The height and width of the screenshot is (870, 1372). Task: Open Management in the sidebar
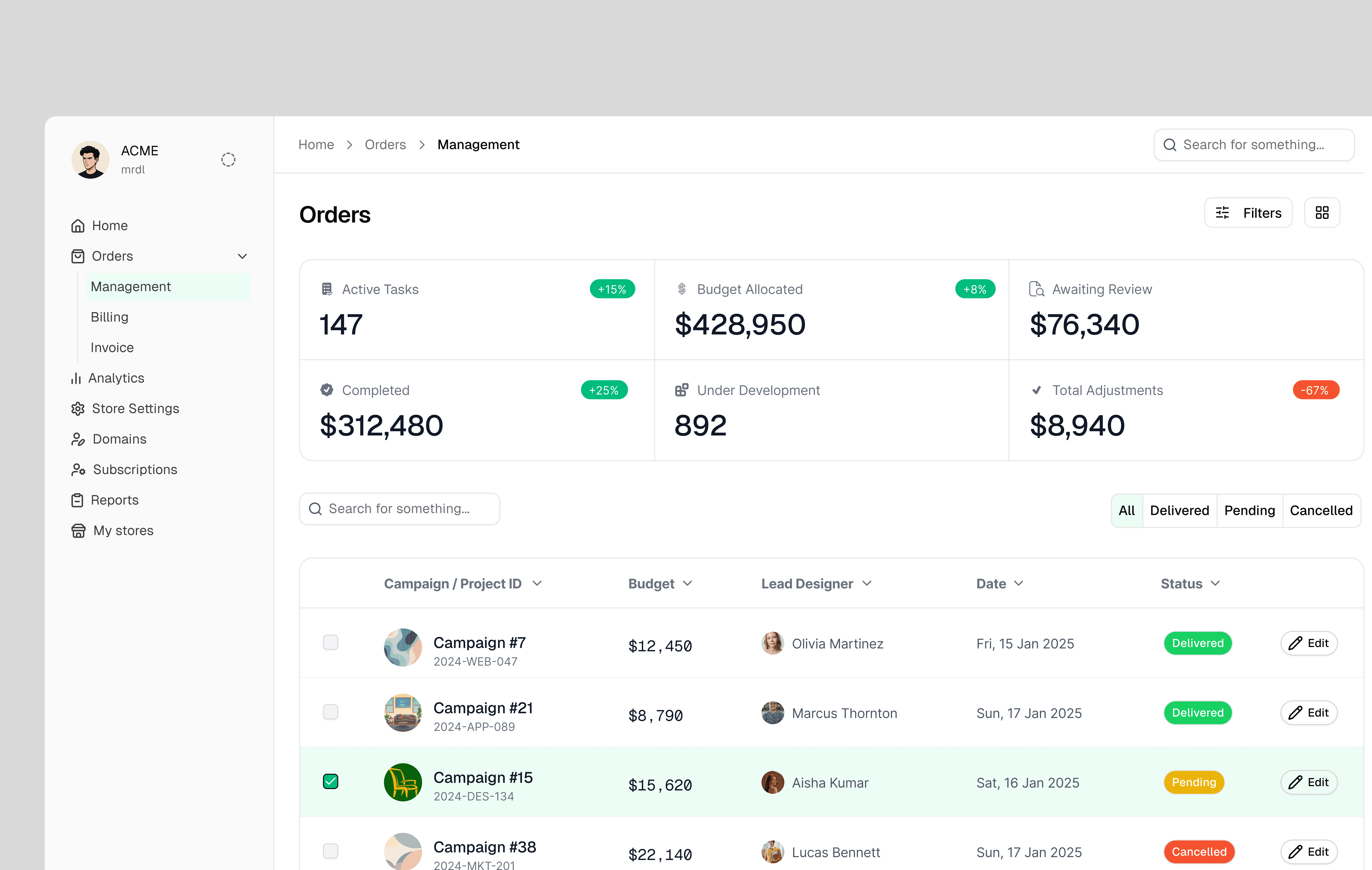pyautogui.click(x=169, y=287)
